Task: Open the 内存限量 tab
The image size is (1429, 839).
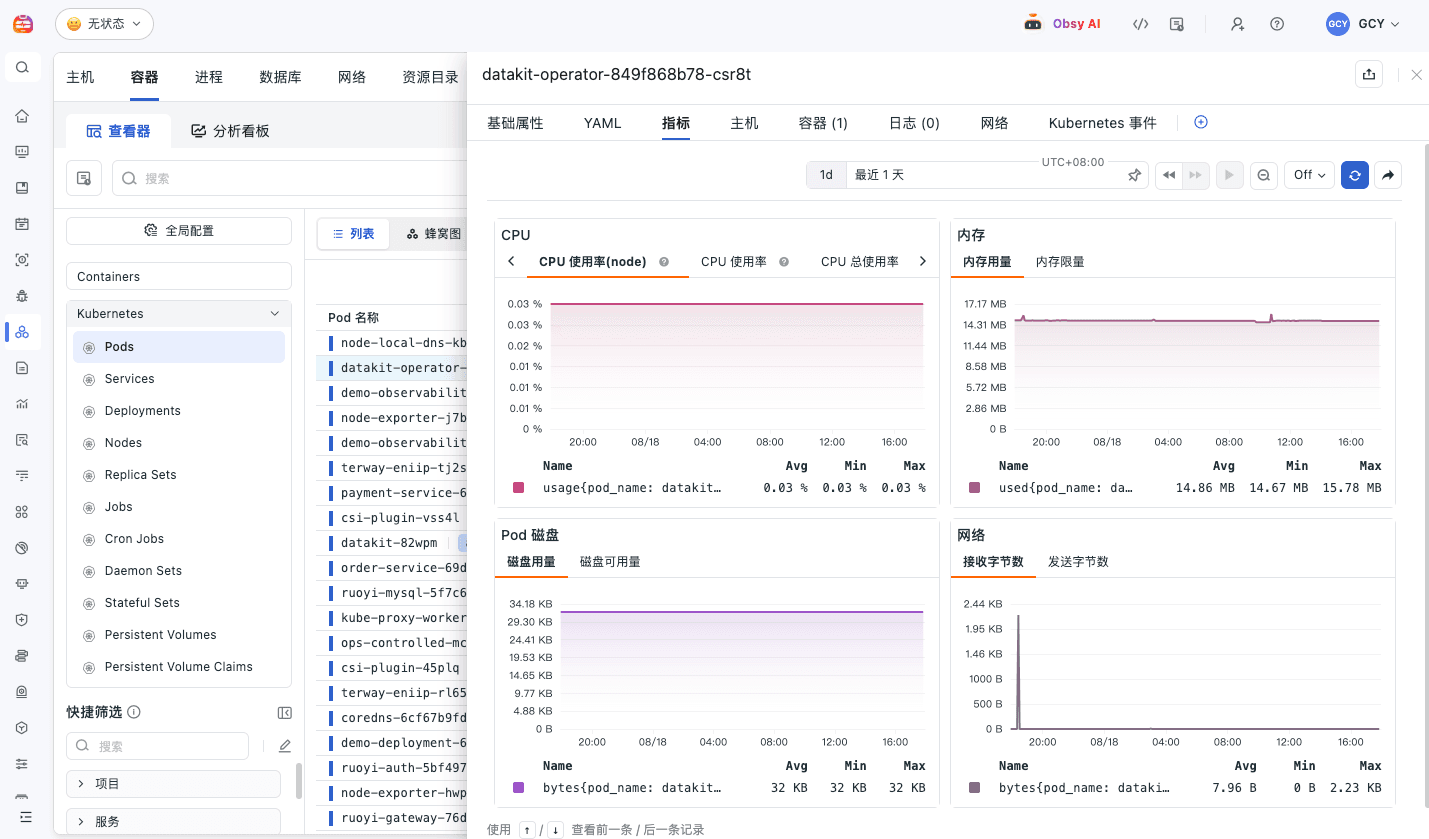Action: 1060,262
